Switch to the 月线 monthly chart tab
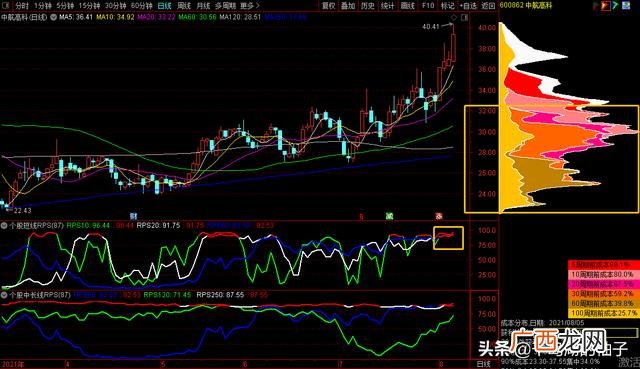Viewport: 640px width, 369px height. (203, 6)
